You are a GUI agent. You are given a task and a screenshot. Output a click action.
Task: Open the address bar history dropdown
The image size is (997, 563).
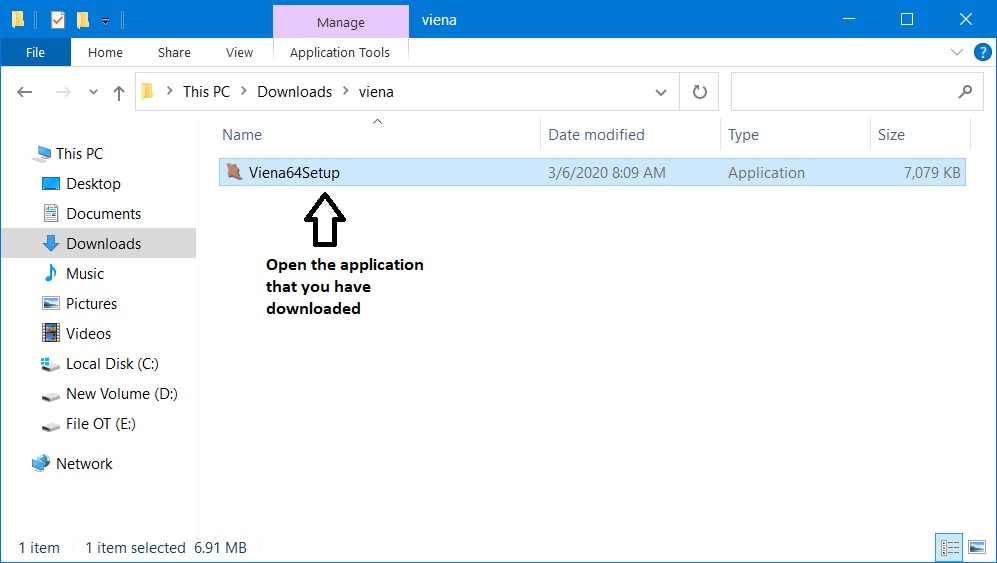[661, 92]
